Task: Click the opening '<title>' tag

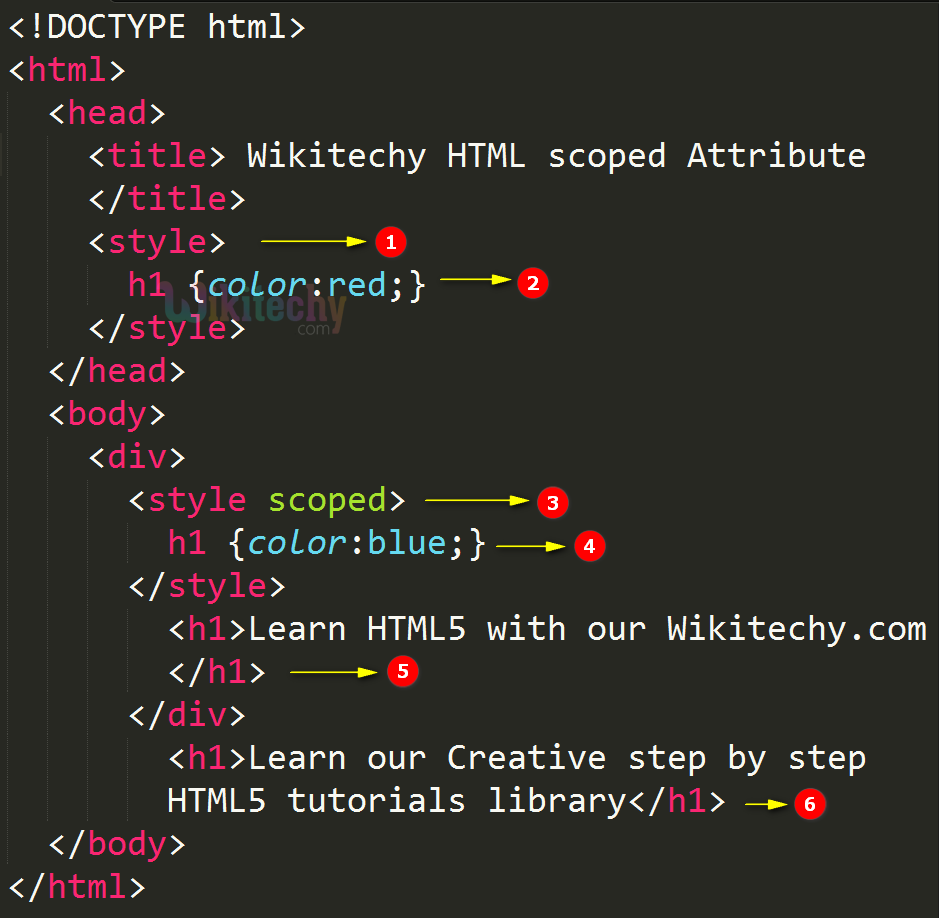Action: [x=157, y=156]
